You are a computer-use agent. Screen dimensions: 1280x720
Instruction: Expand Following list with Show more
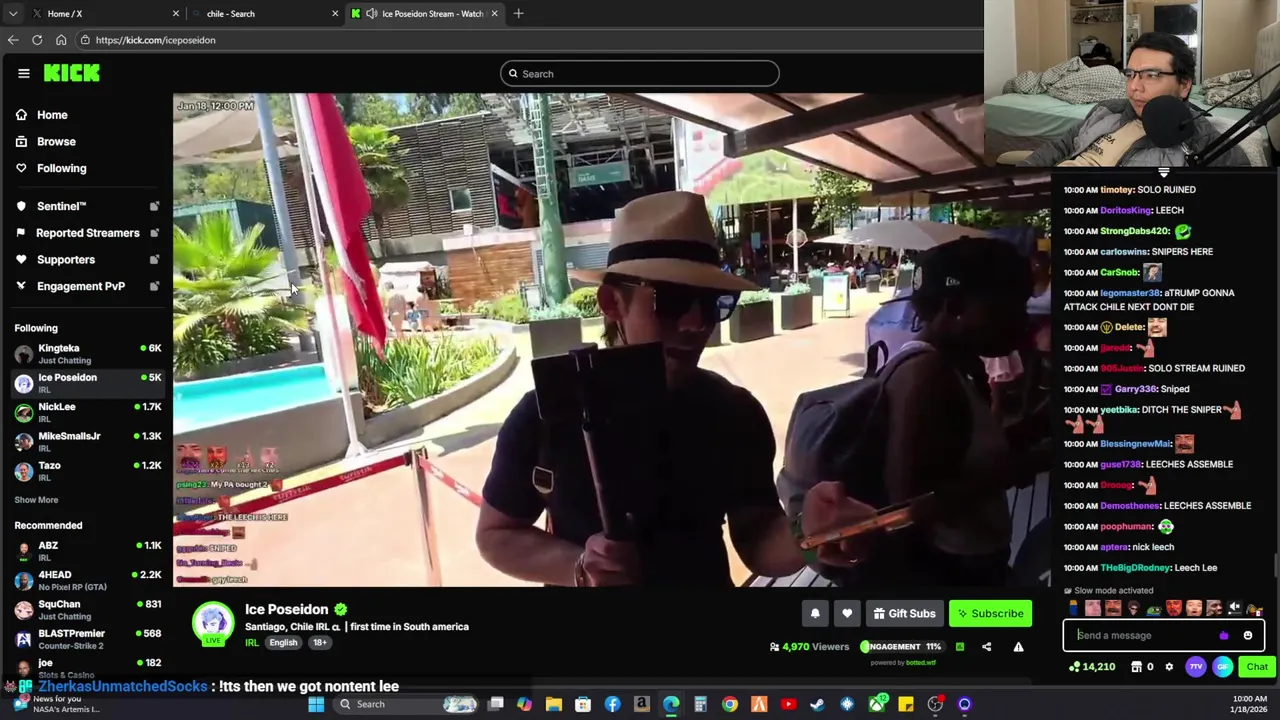click(36, 500)
